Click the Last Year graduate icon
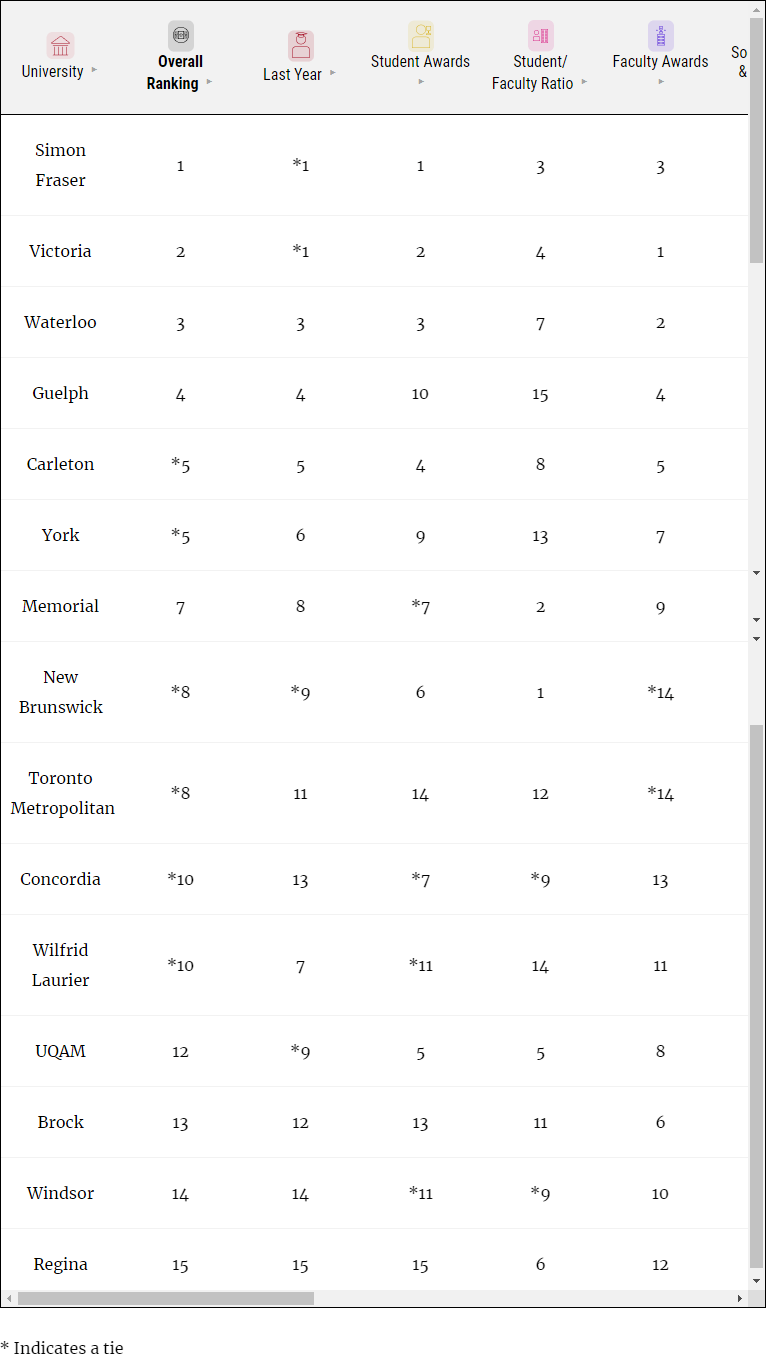The image size is (766, 1359). [300, 46]
